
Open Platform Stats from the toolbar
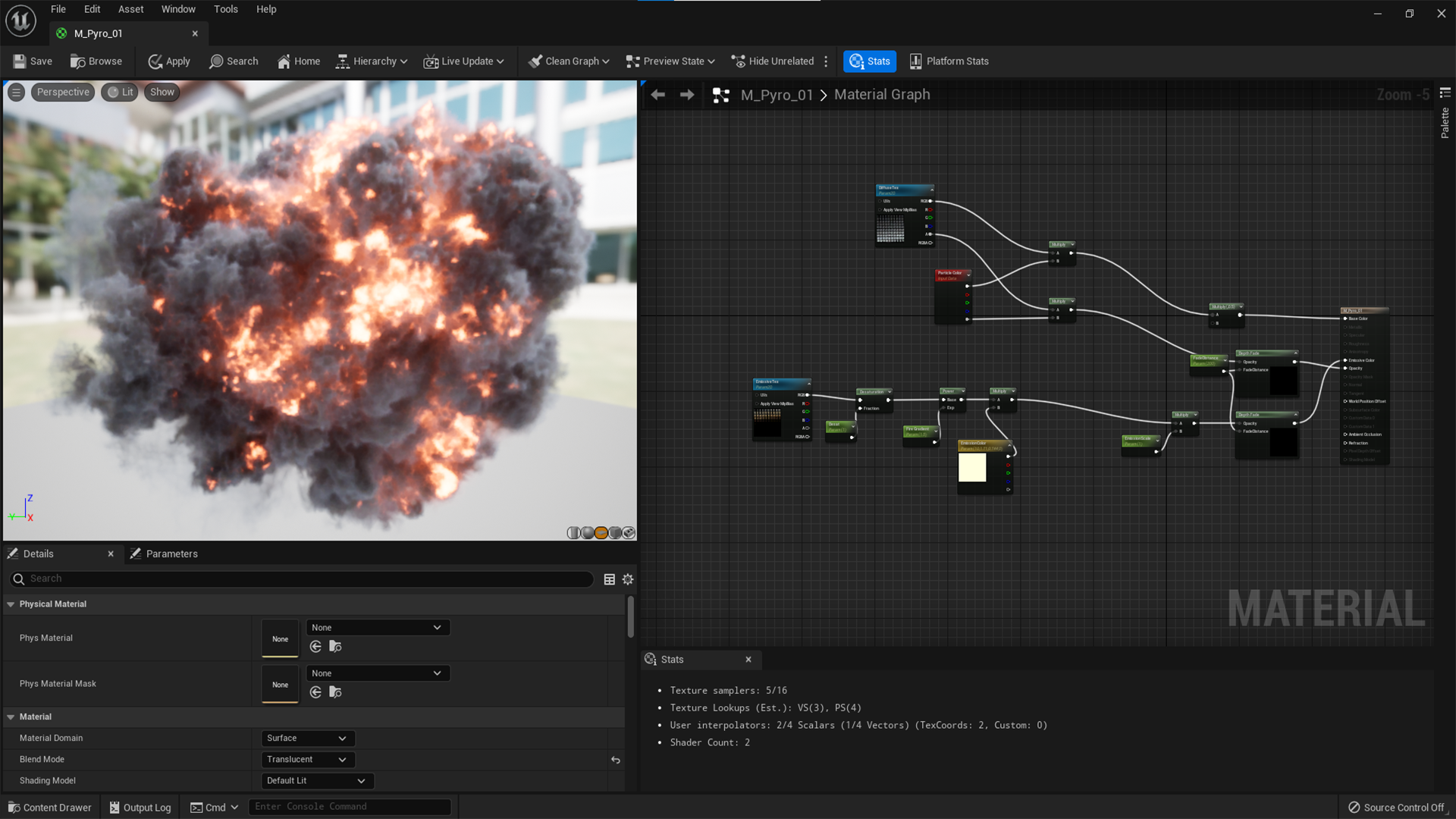[x=949, y=61]
